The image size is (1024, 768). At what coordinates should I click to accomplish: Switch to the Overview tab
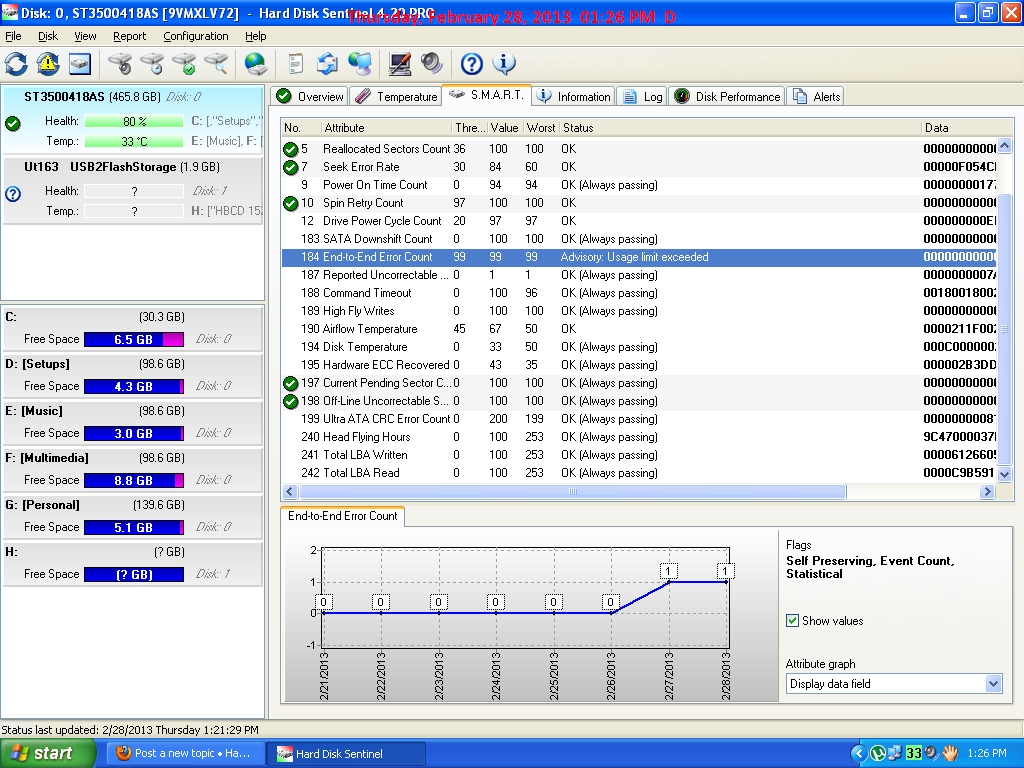click(x=310, y=97)
